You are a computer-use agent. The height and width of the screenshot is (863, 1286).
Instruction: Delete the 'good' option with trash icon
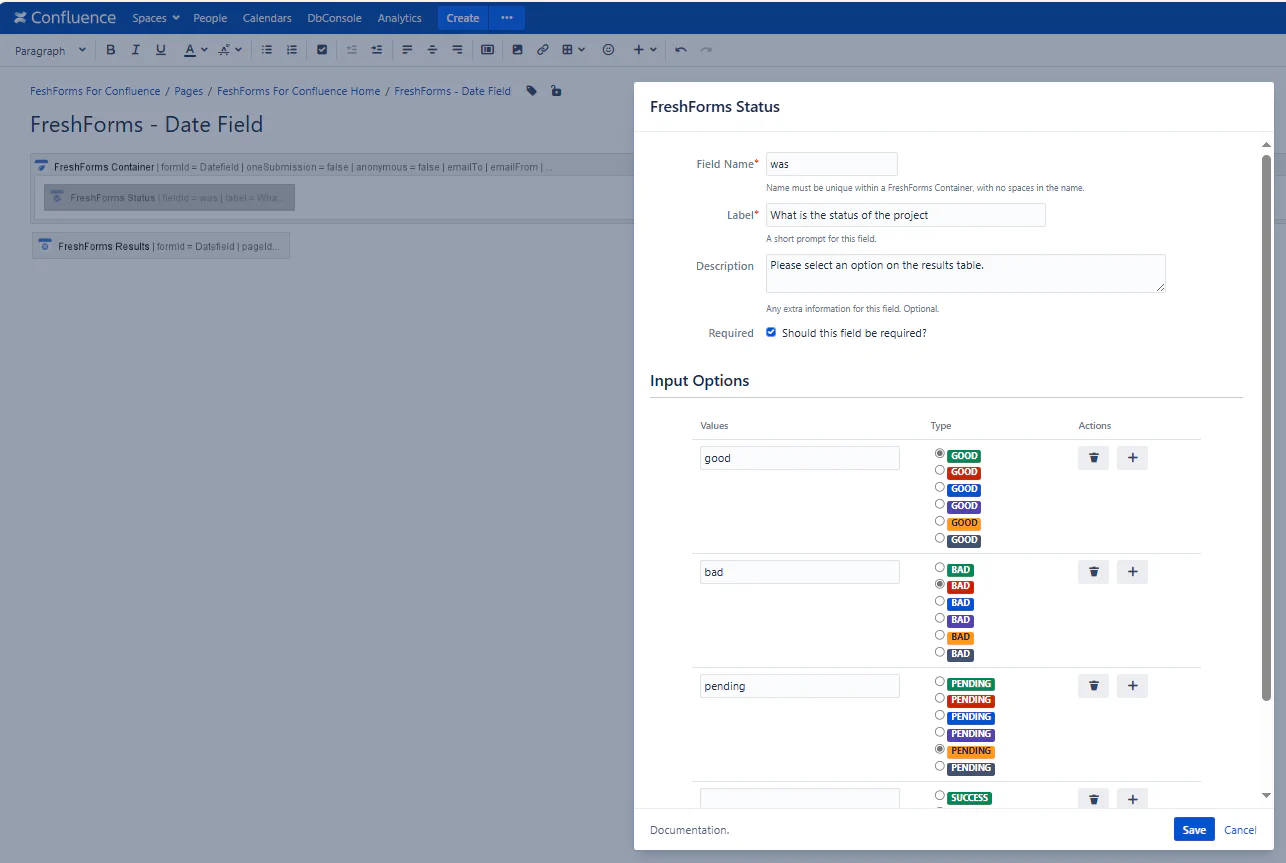click(x=1093, y=458)
